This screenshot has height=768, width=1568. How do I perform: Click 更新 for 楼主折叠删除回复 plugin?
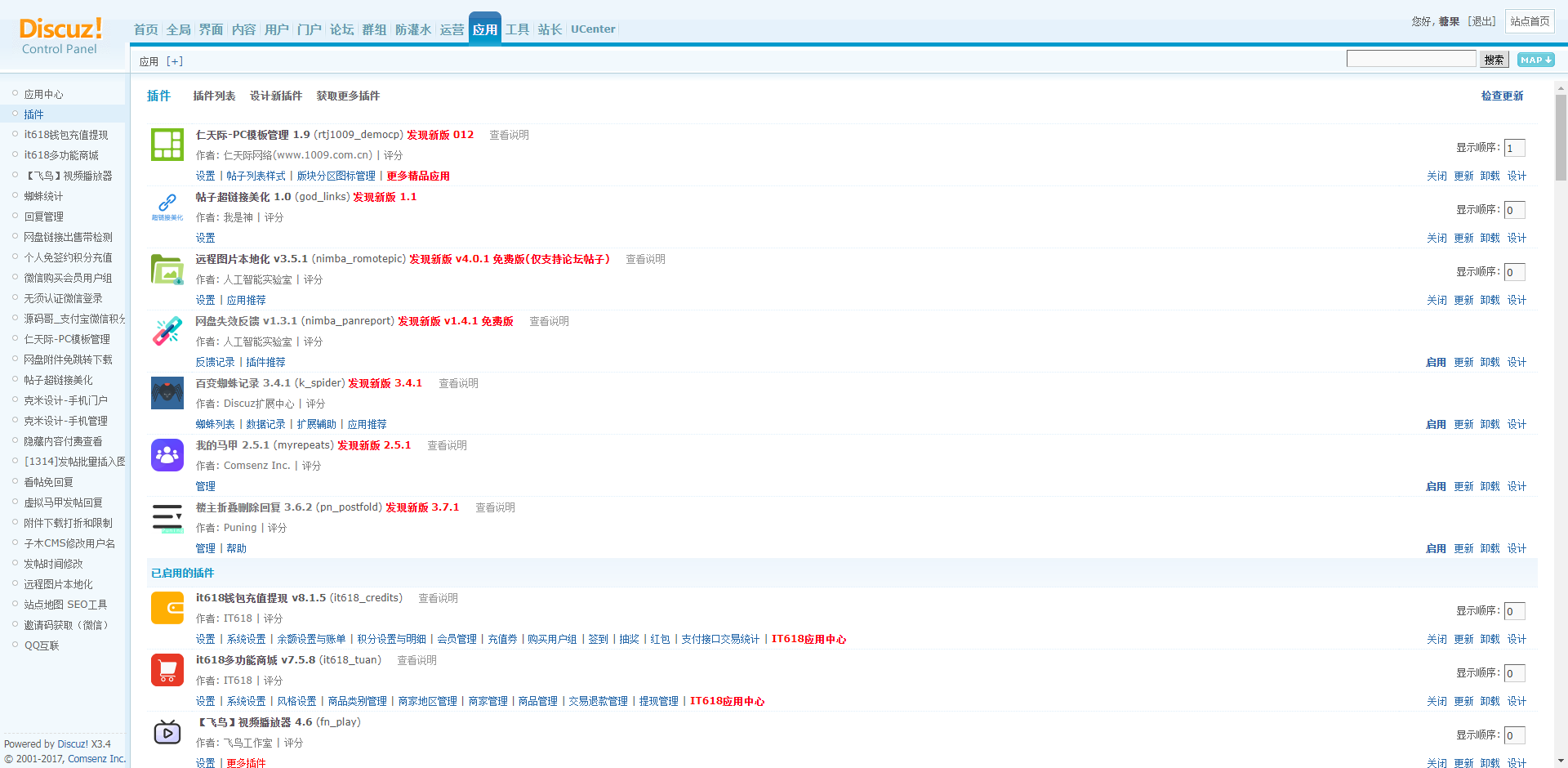[1463, 548]
